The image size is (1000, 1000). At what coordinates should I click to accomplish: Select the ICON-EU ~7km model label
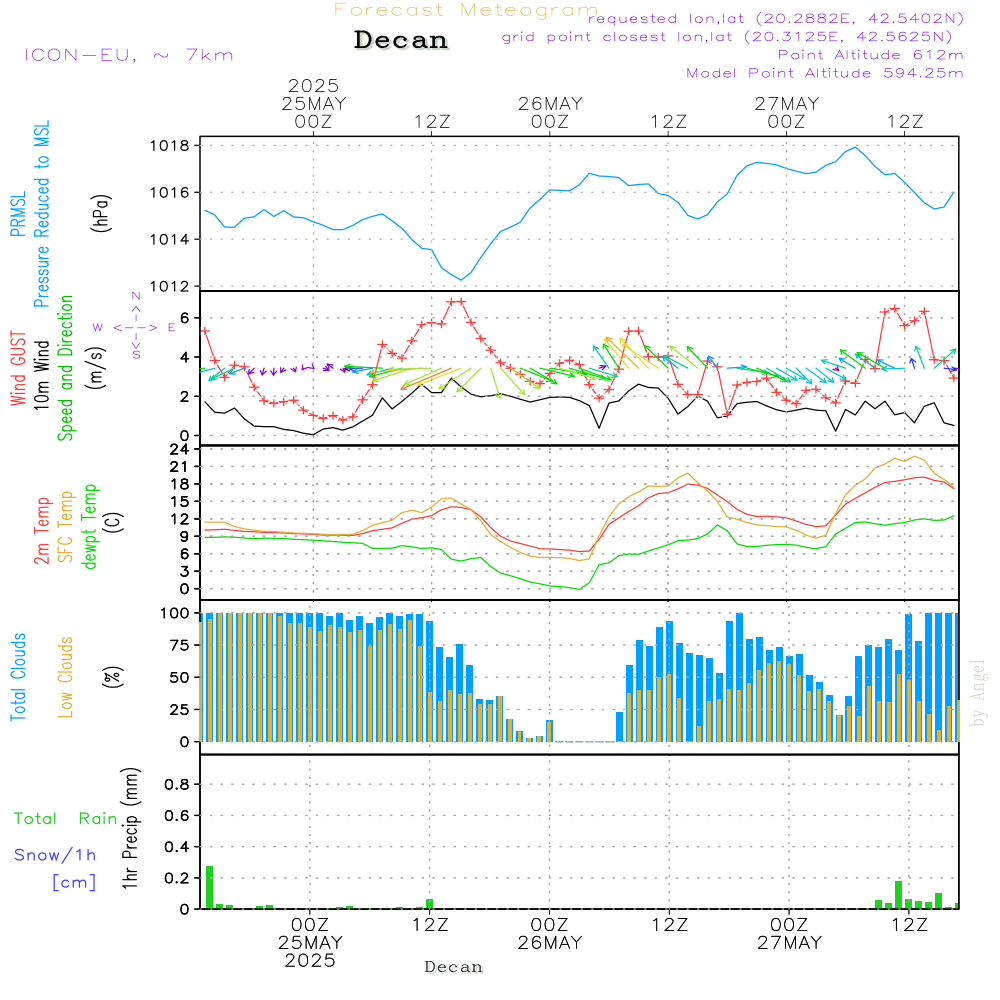click(x=128, y=55)
